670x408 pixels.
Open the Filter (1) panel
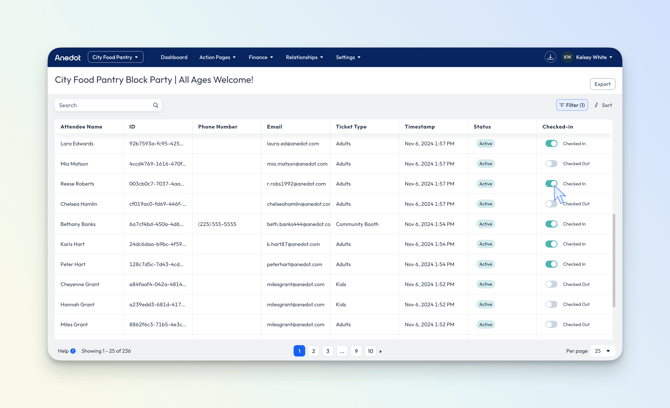(572, 105)
